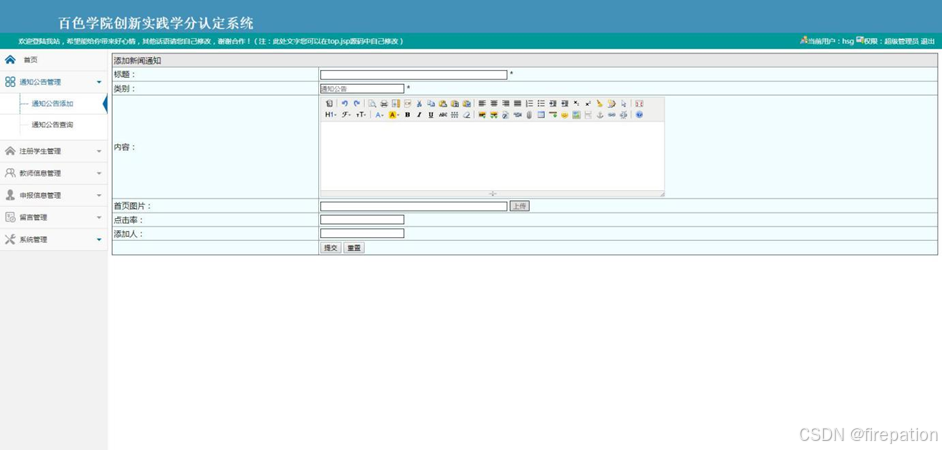942x450 pixels.
Task: Click 上传 upload button
Action: point(520,206)
